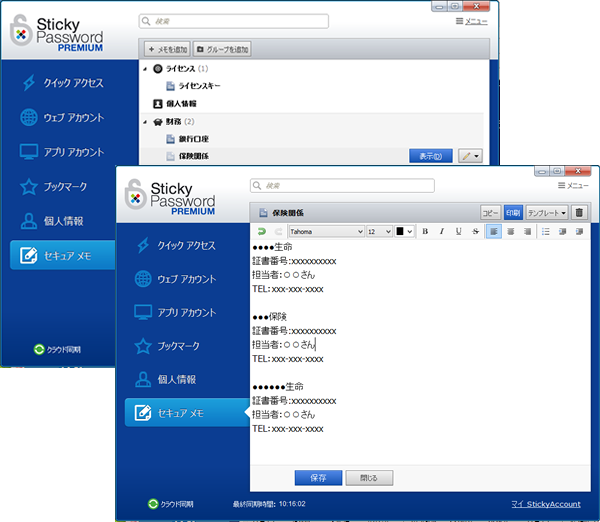Screen dimensions: 600x522
Task: Click アプリ アカウント monitor icon in back window
Action: click(x=29, y=152)
